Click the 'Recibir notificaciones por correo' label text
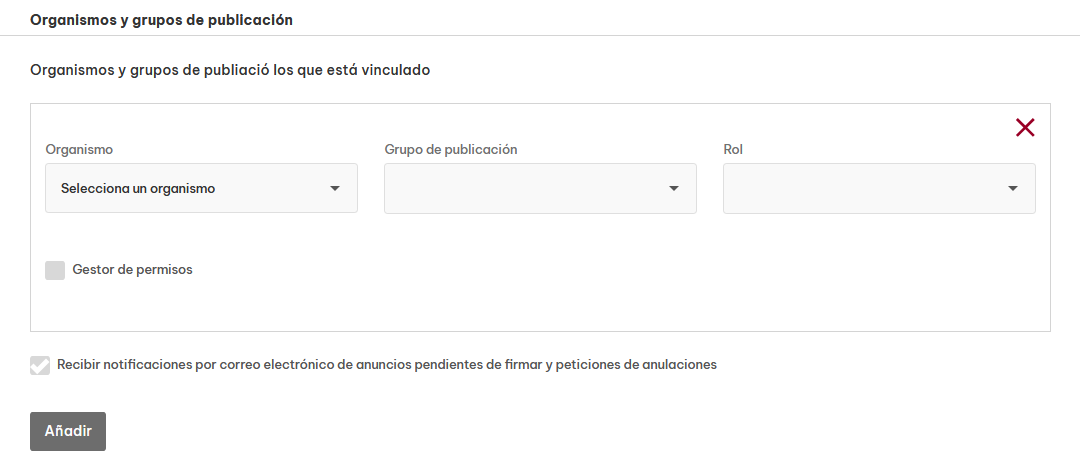The width and height of the screenshot is (1080, 465). point(387,365)
